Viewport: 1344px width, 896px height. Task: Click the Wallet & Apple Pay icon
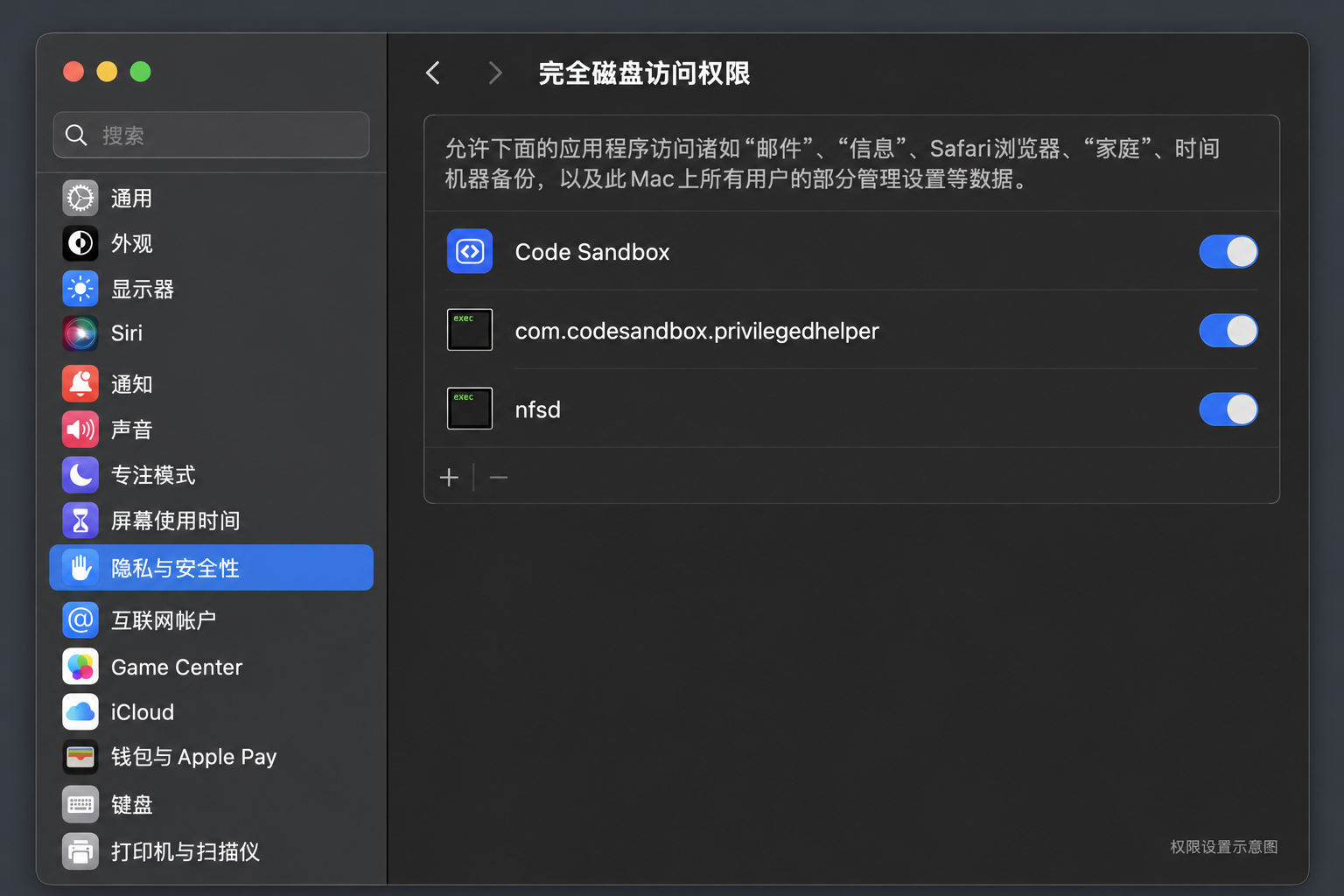(80, 757)
